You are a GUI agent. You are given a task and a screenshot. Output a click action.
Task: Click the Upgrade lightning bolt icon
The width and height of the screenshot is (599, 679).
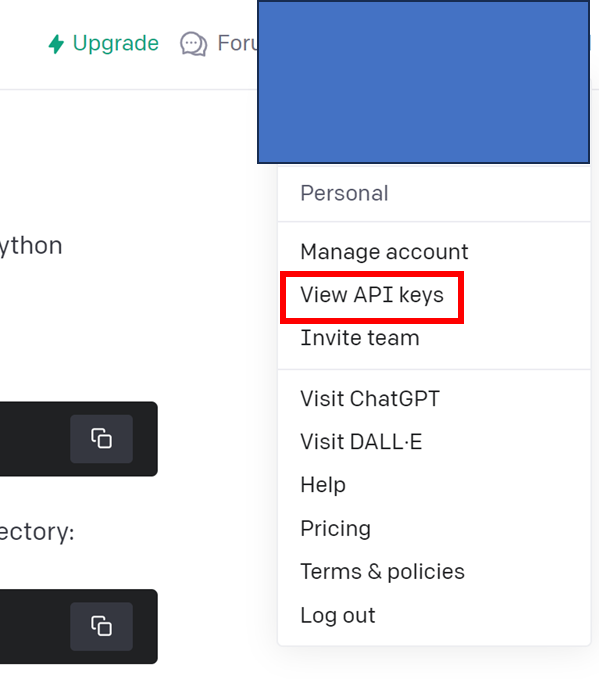point(56,44)
